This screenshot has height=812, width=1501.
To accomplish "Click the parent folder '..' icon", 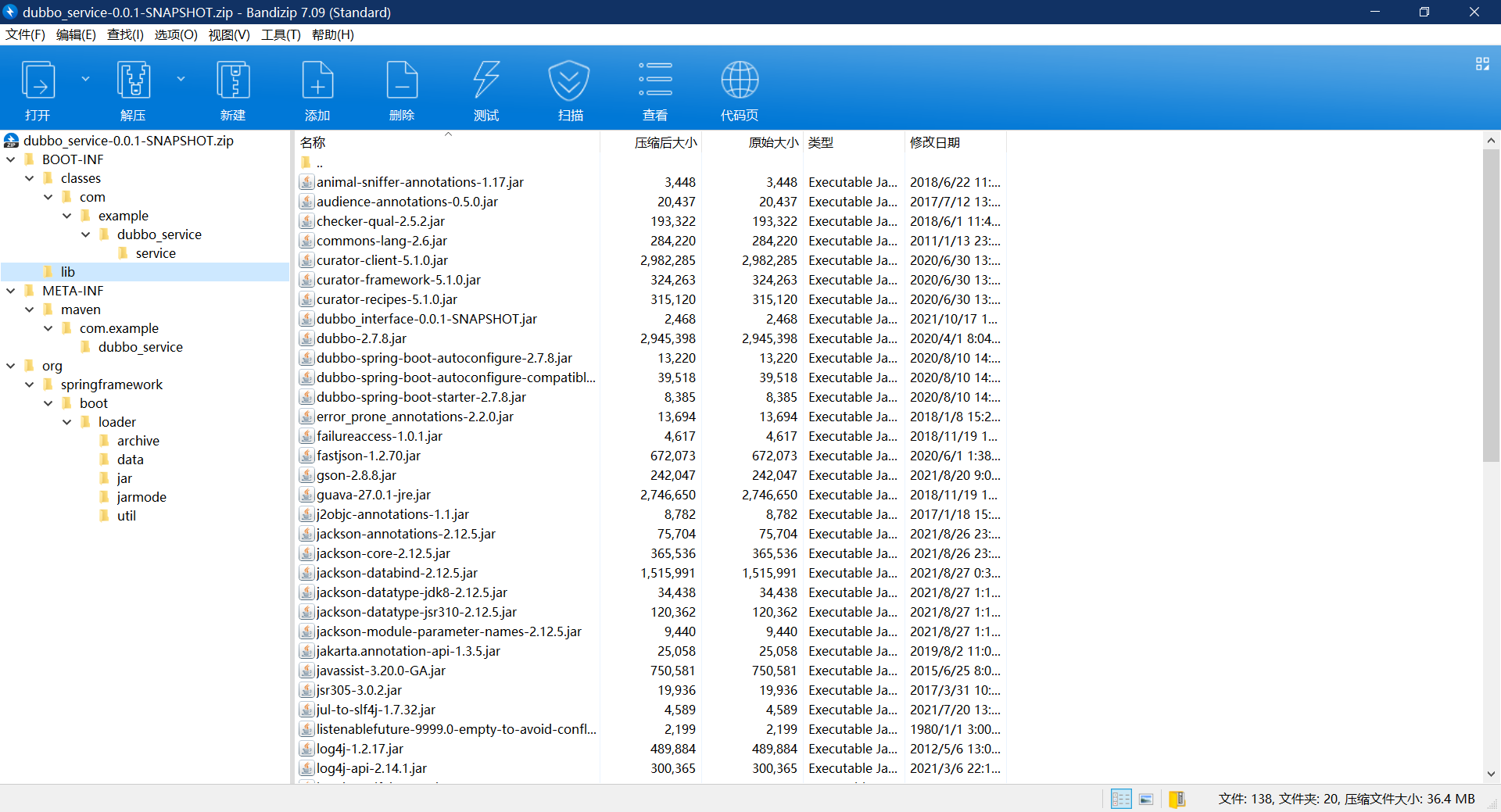I will [306, 163].
